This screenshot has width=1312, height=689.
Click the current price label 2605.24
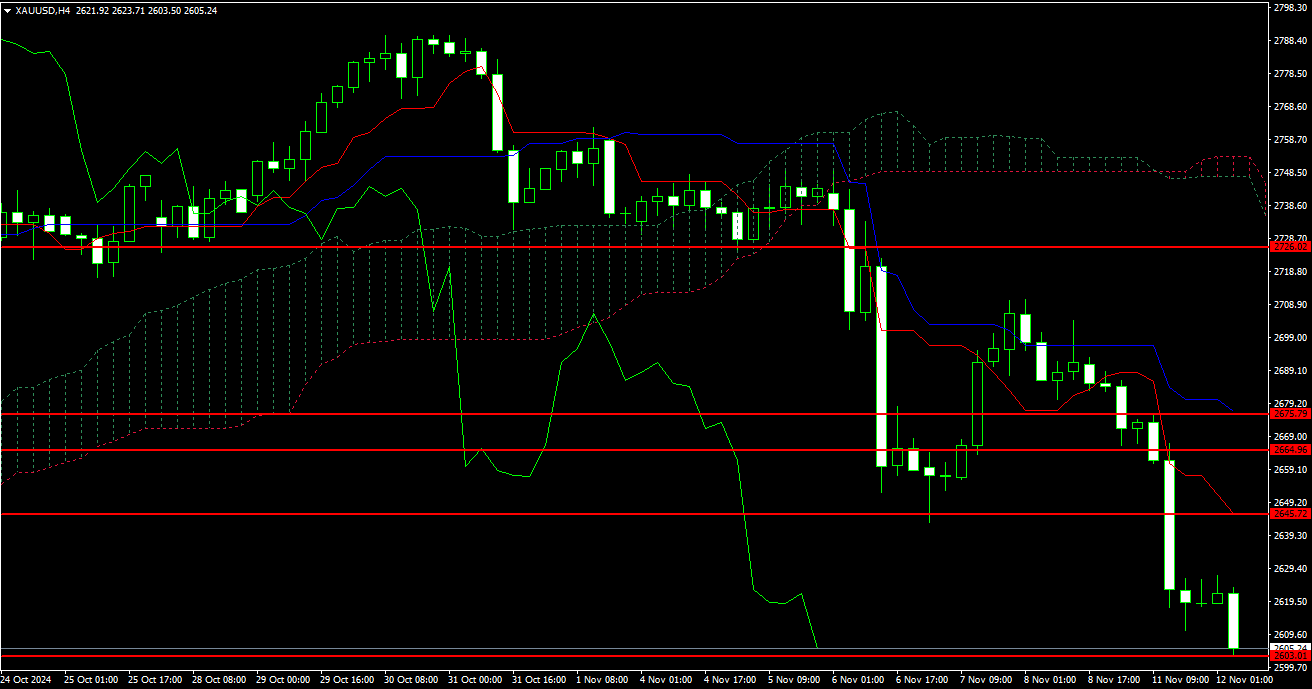tap(1288, 648)
